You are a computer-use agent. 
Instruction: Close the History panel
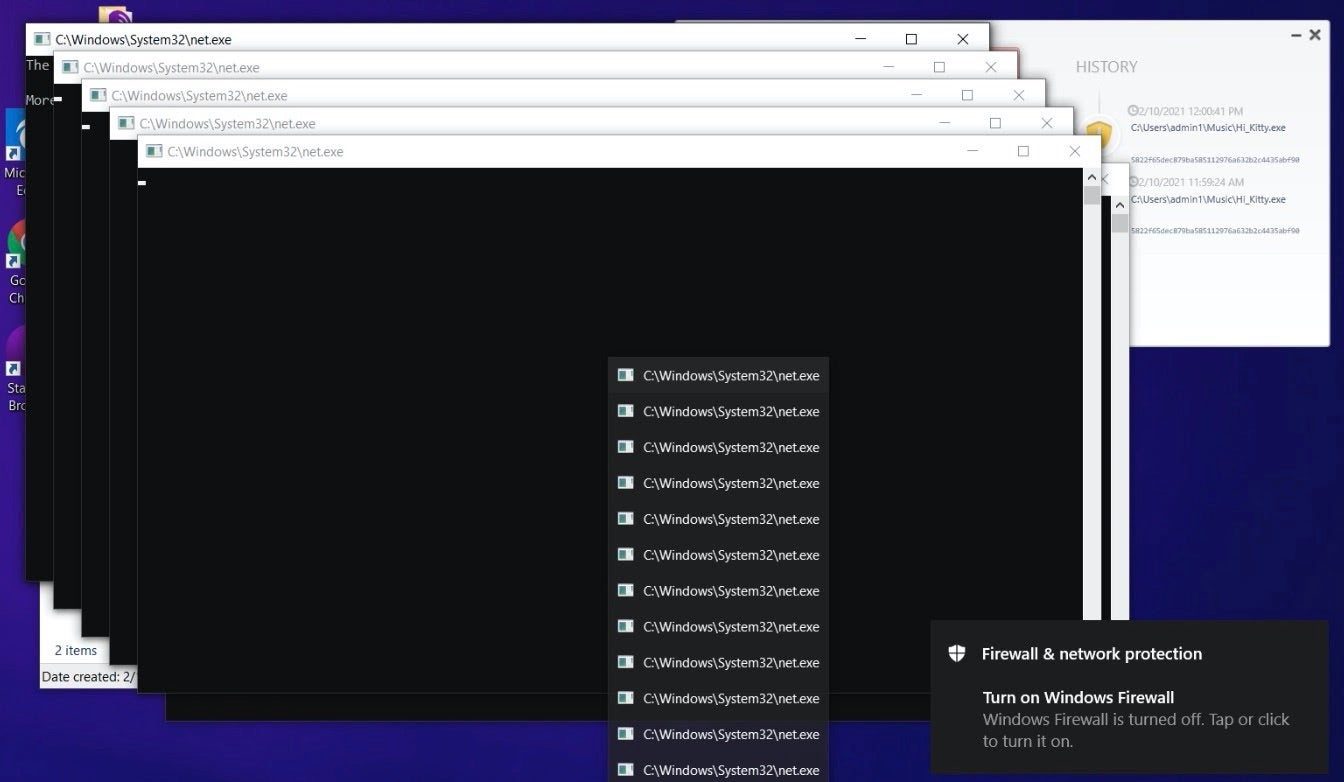[1315, 35]
